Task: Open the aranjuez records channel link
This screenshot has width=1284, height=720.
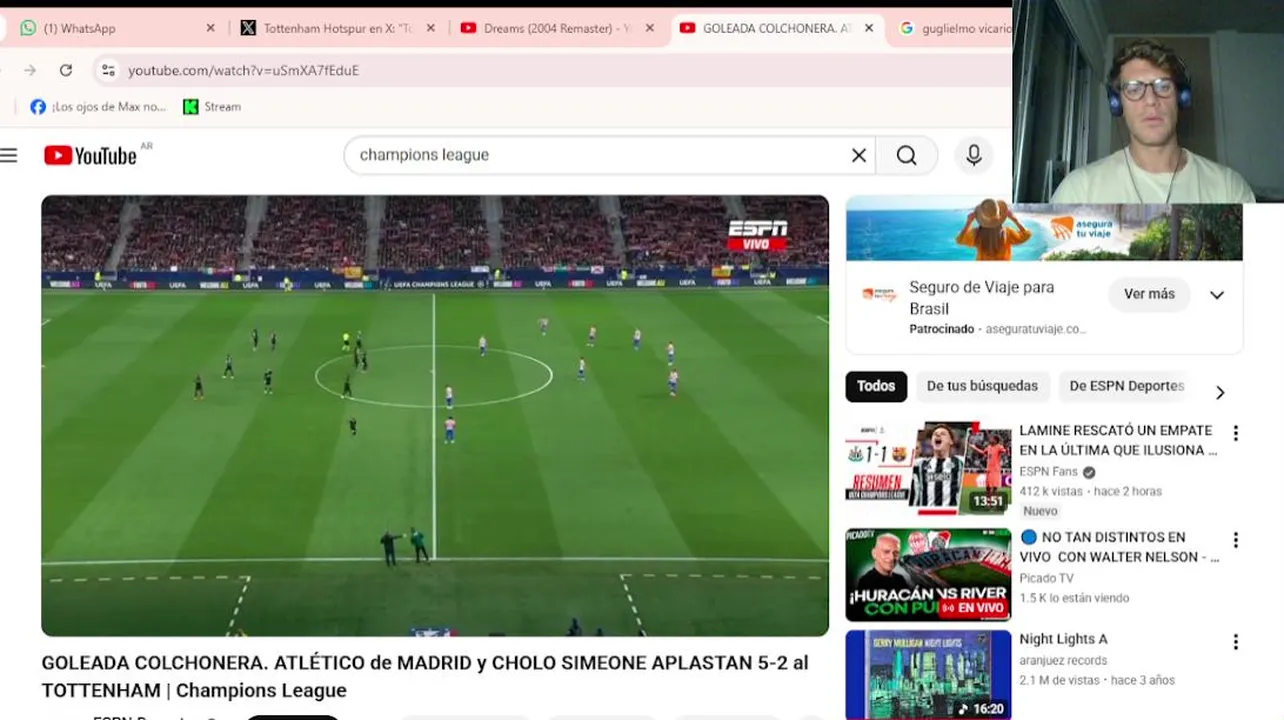Action: click(x=1063, y=660)
